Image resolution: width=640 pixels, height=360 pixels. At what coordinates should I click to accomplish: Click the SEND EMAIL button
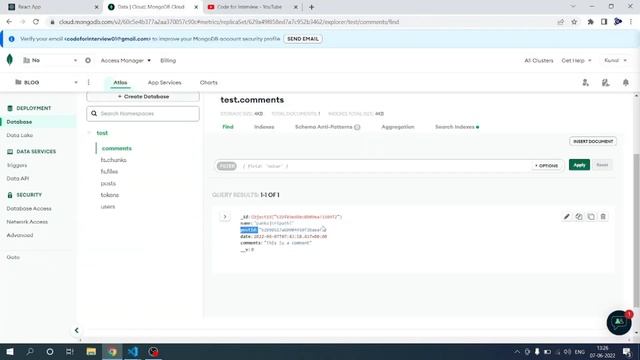(303, 39)
